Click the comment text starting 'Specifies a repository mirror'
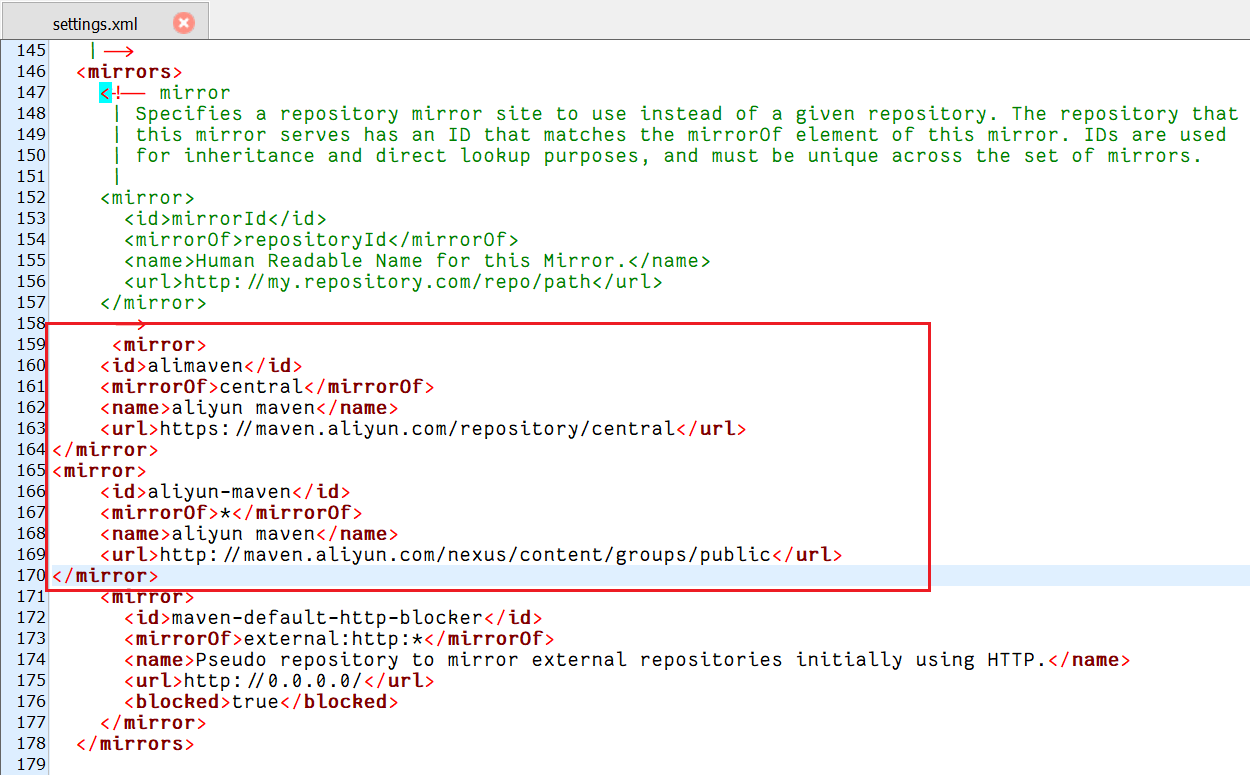1250x775 pixels. (686, 113)
